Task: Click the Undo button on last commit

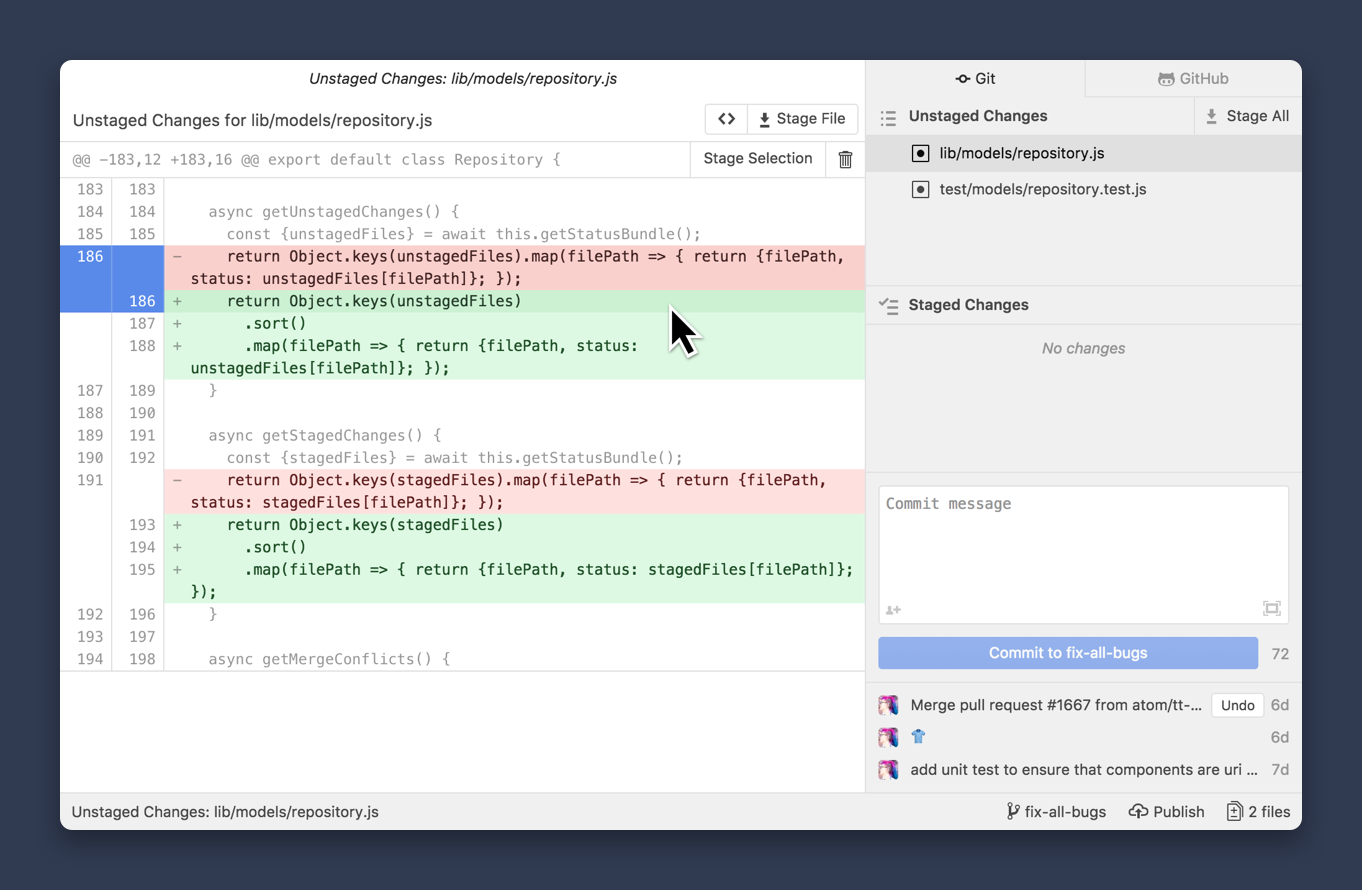Action: (1237, 705)
